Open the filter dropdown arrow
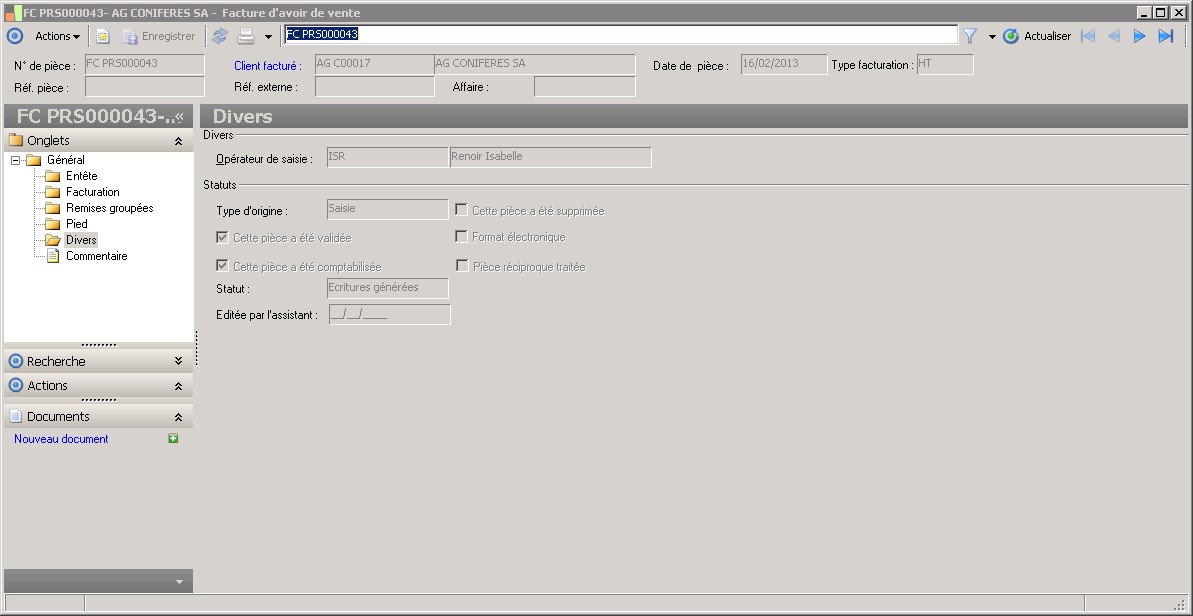The image size is (1193, 616). 992,37
